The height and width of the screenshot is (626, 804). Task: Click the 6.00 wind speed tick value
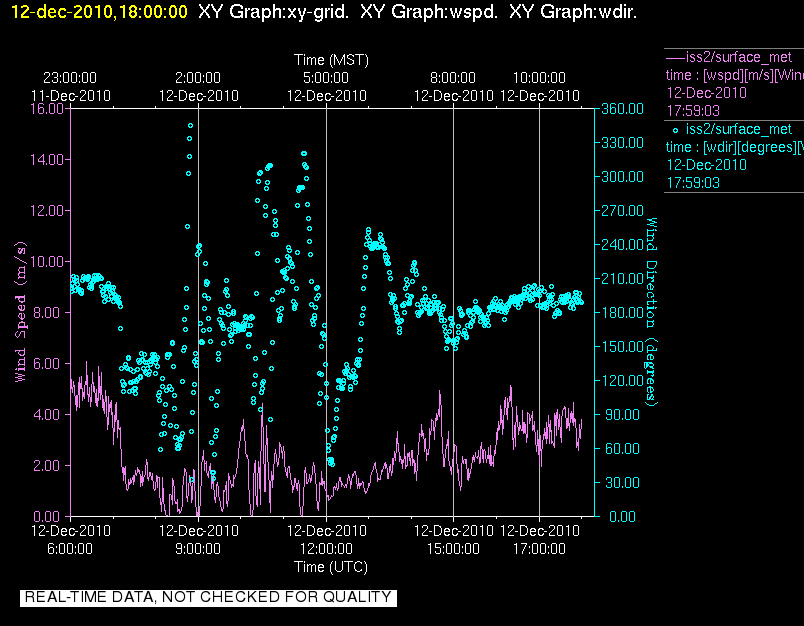pyautogui.click(x=49, y=364)
